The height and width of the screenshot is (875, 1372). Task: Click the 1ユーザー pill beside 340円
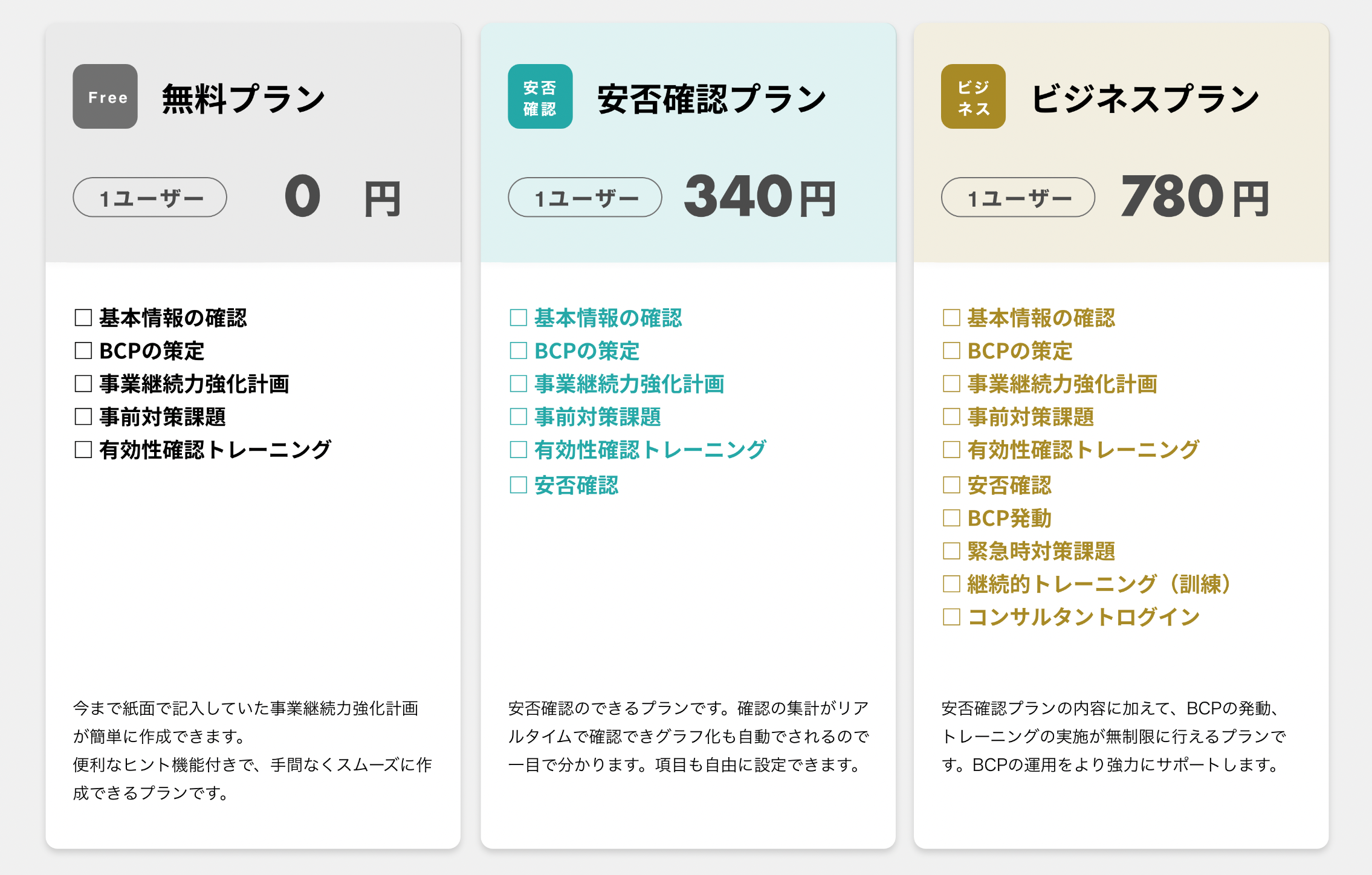tap(584, 198)
